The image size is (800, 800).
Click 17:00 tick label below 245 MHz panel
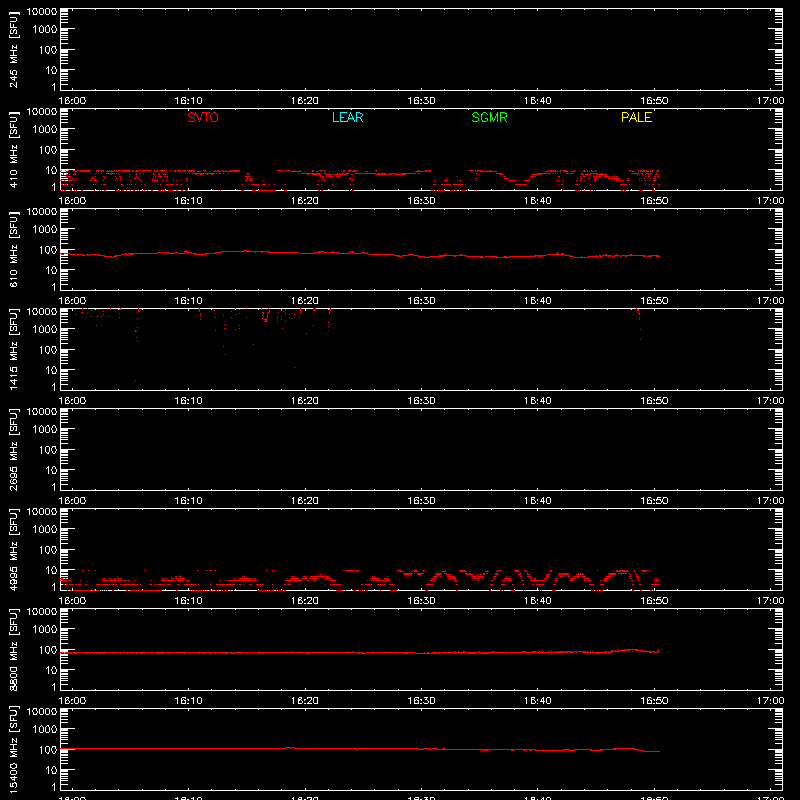point(770,101)
